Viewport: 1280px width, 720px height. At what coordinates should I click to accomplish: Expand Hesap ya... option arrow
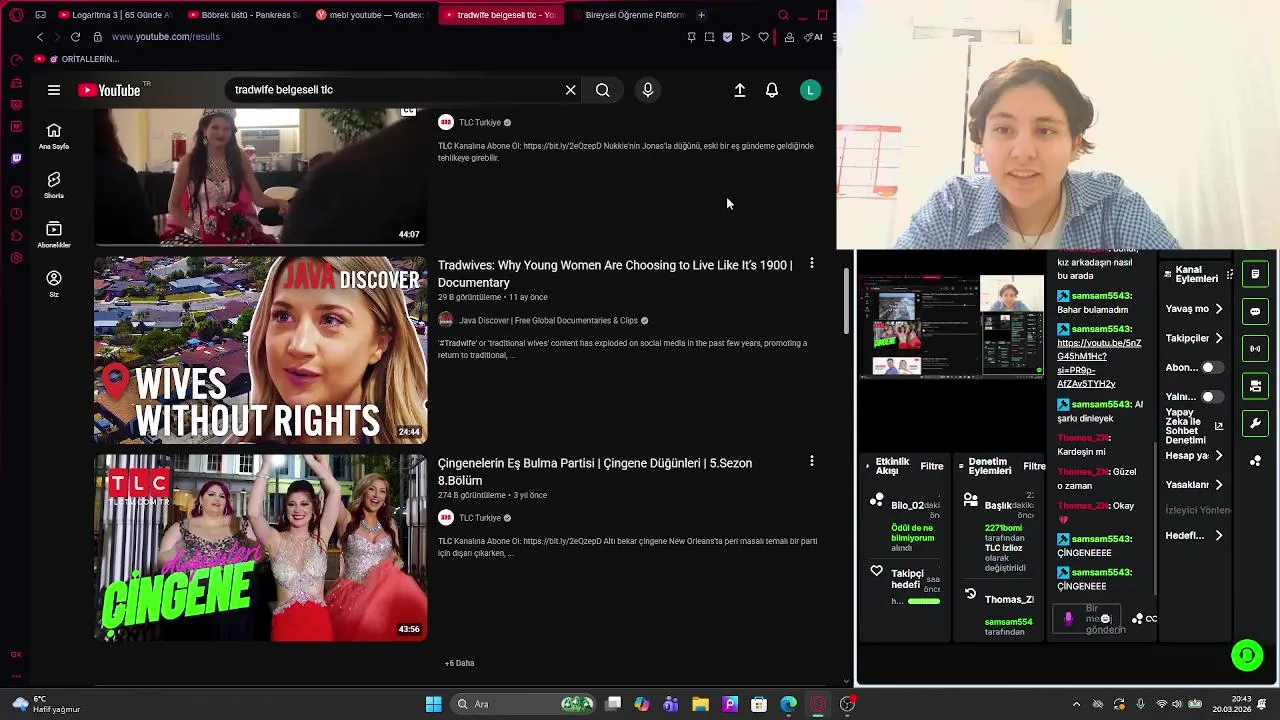click(x=1219, y=456)
